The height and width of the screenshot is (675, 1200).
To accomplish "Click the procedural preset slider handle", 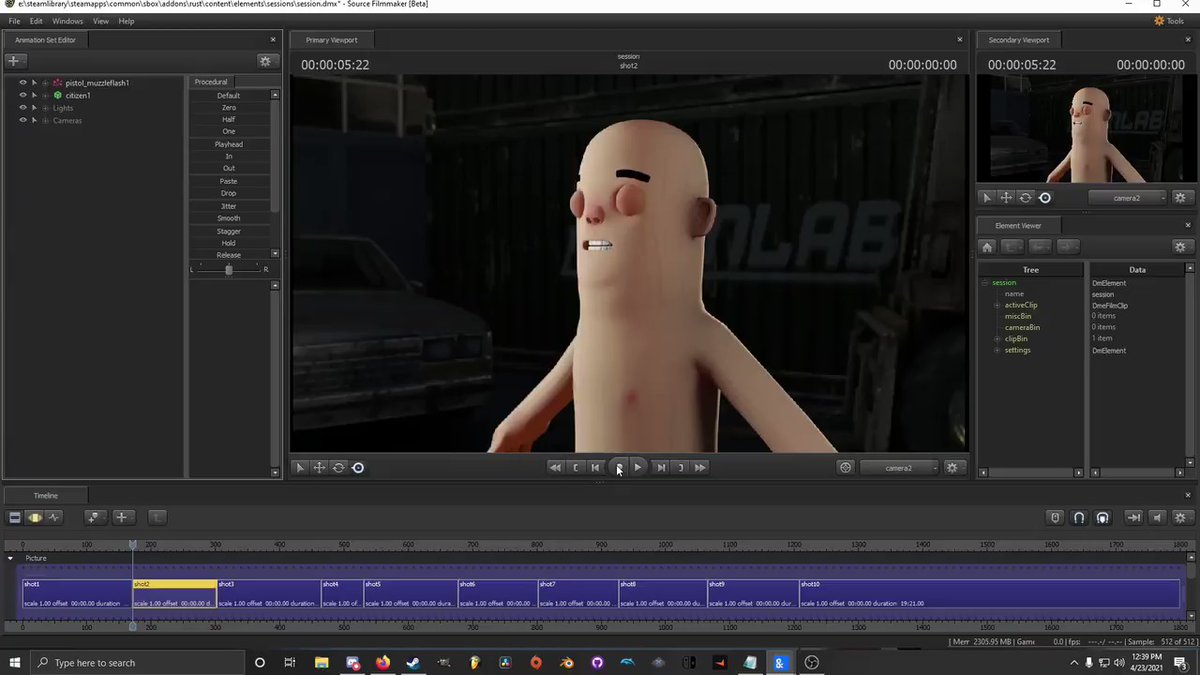I will pyautogui.click(x=229, y=270).
